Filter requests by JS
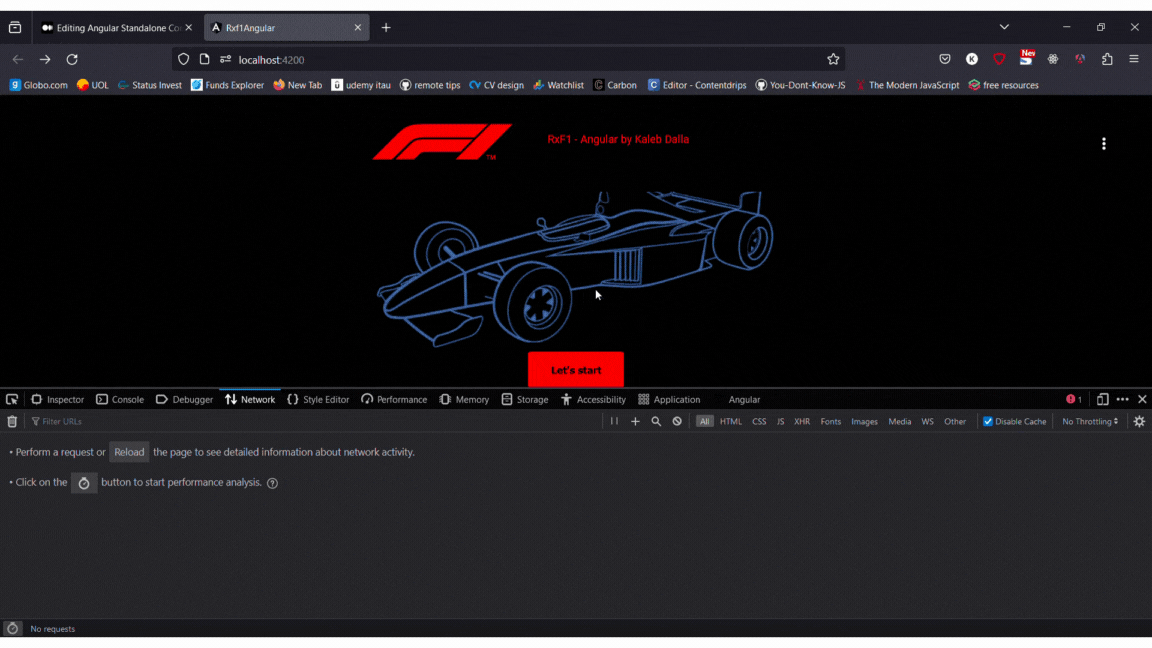The height and width of the screenshot is (648, 1152). (x=780, y=422)
